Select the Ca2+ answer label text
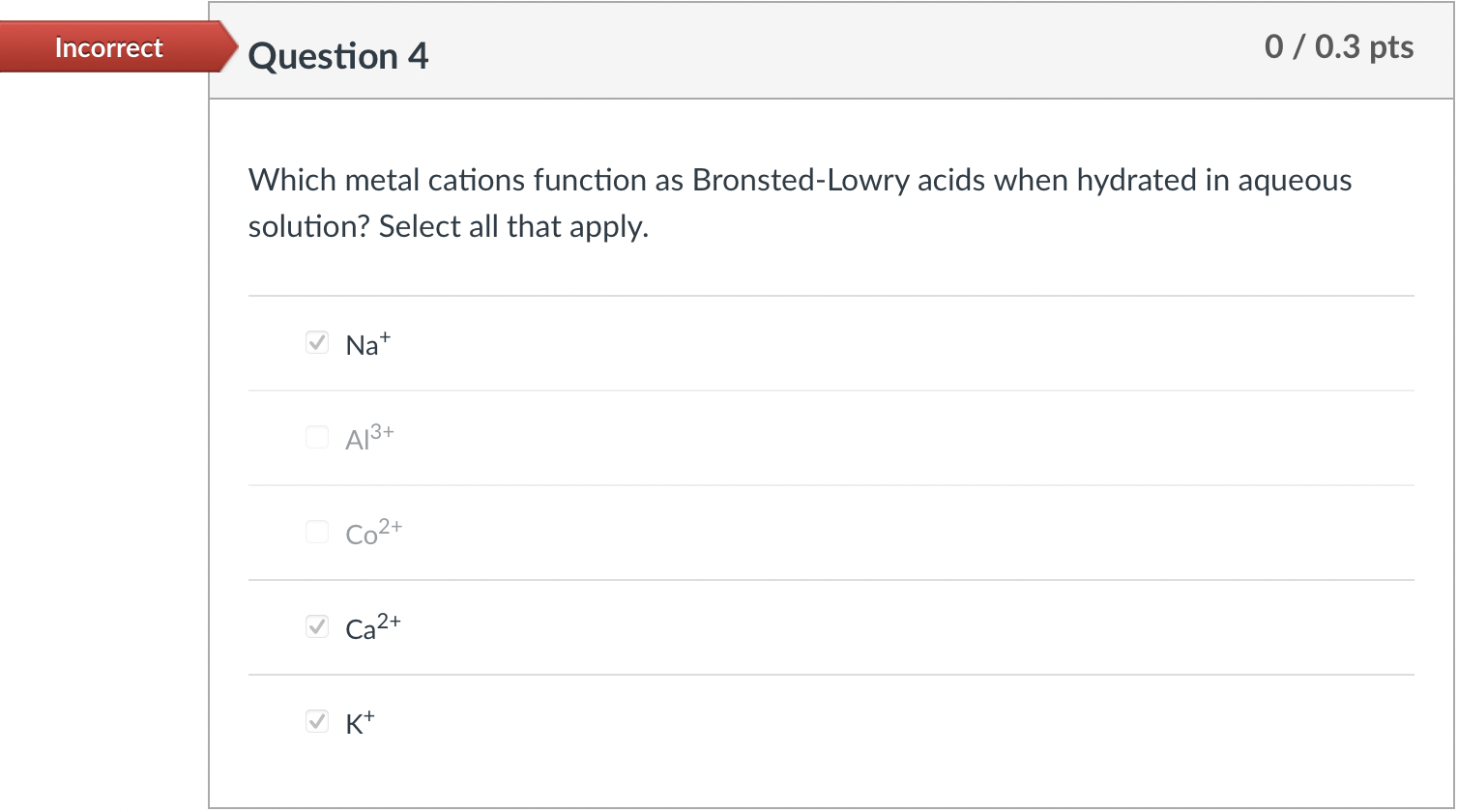The width and height of the screenshot is (1458, 812). (372, 627)
